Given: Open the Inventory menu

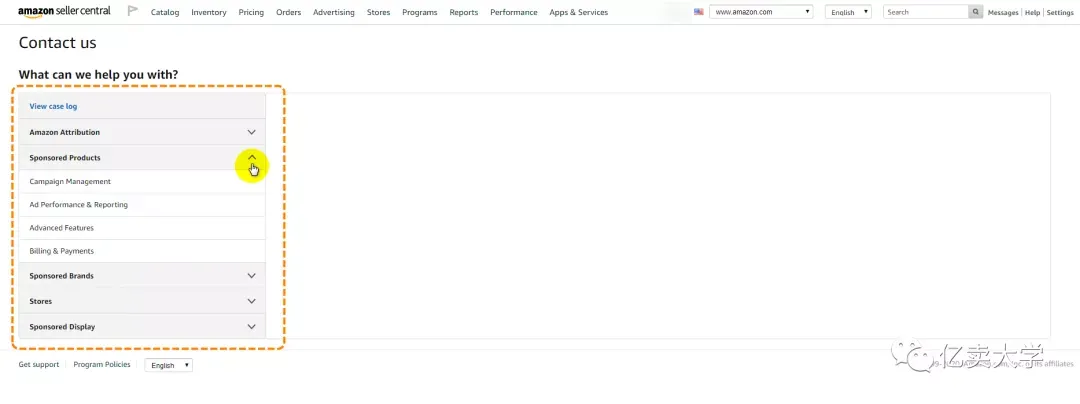Looking at the screenshot, I should [x=209, y=12].
